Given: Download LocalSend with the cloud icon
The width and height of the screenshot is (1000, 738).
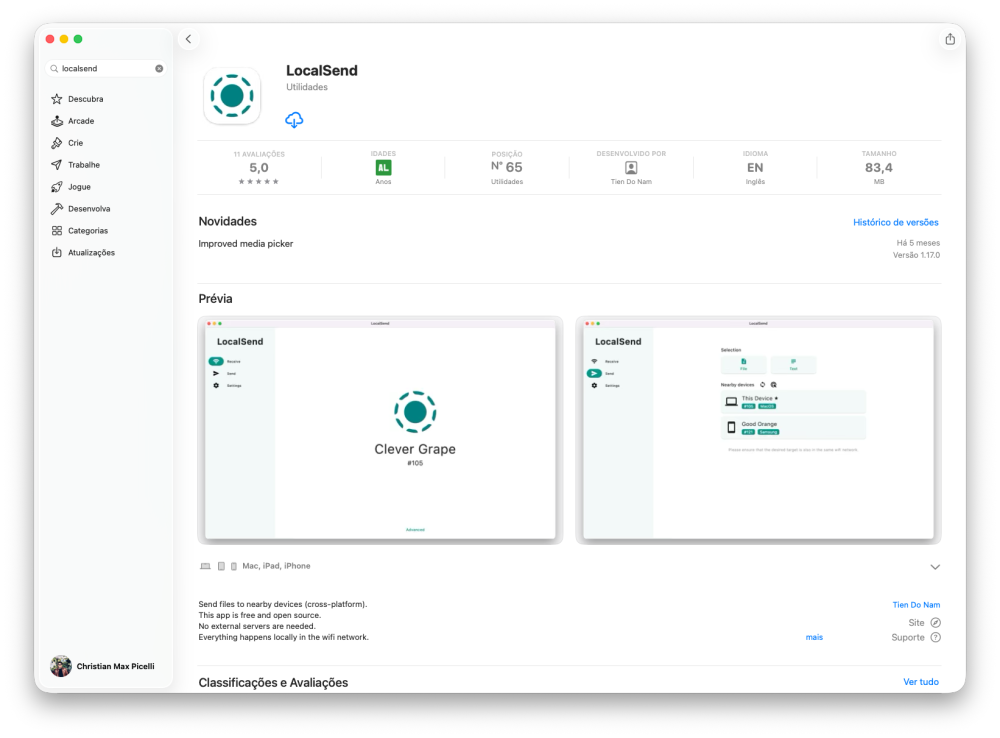Looking at the screenshot, I should coord(294,119).
